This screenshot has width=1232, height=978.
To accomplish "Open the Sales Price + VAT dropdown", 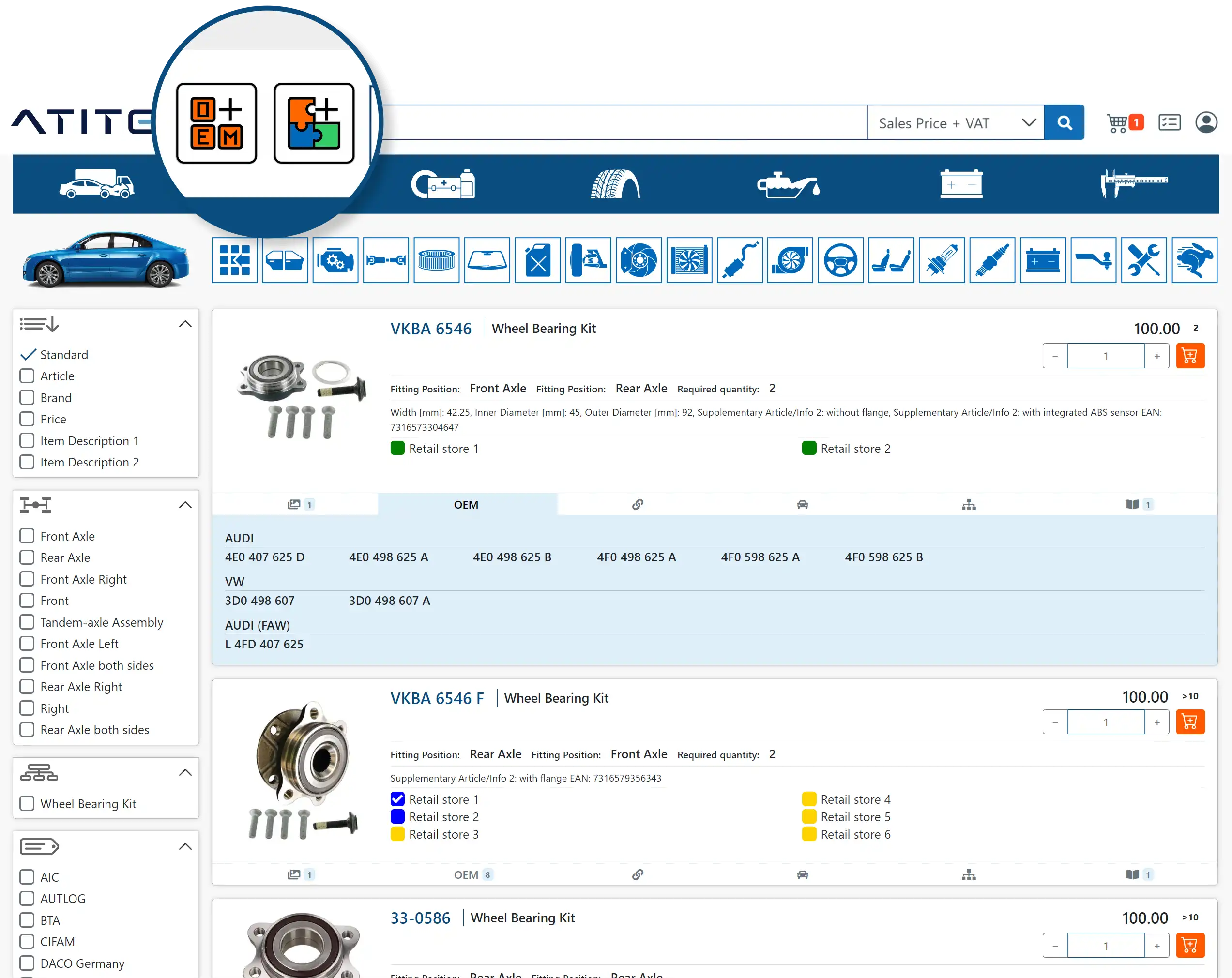I will point(956,123).
